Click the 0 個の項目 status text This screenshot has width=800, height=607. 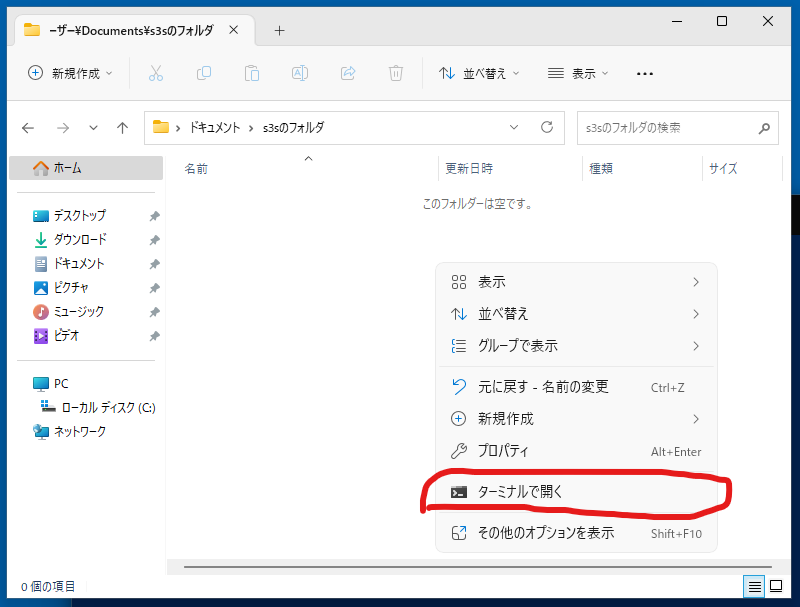tap(48, 587)
